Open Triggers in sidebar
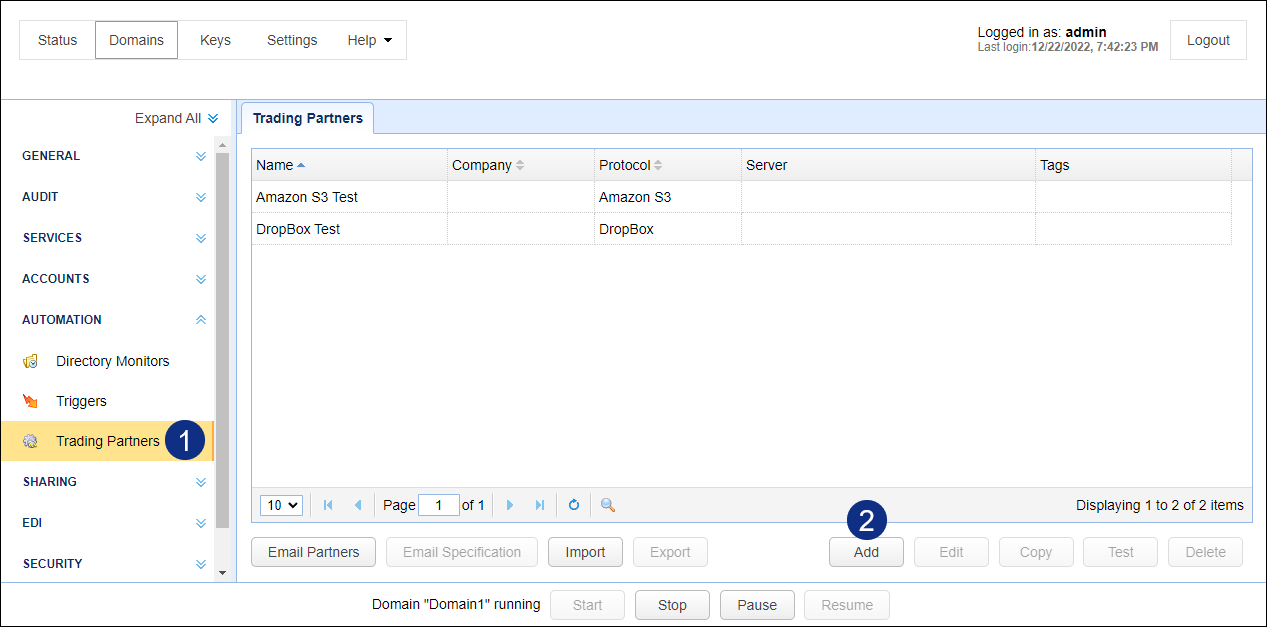This screenshot has height=627, width=1267. (x=107, y=401)
